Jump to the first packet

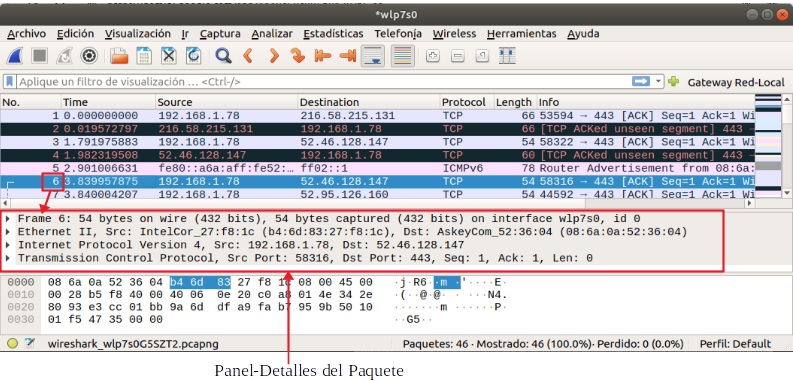pos(323,56)
